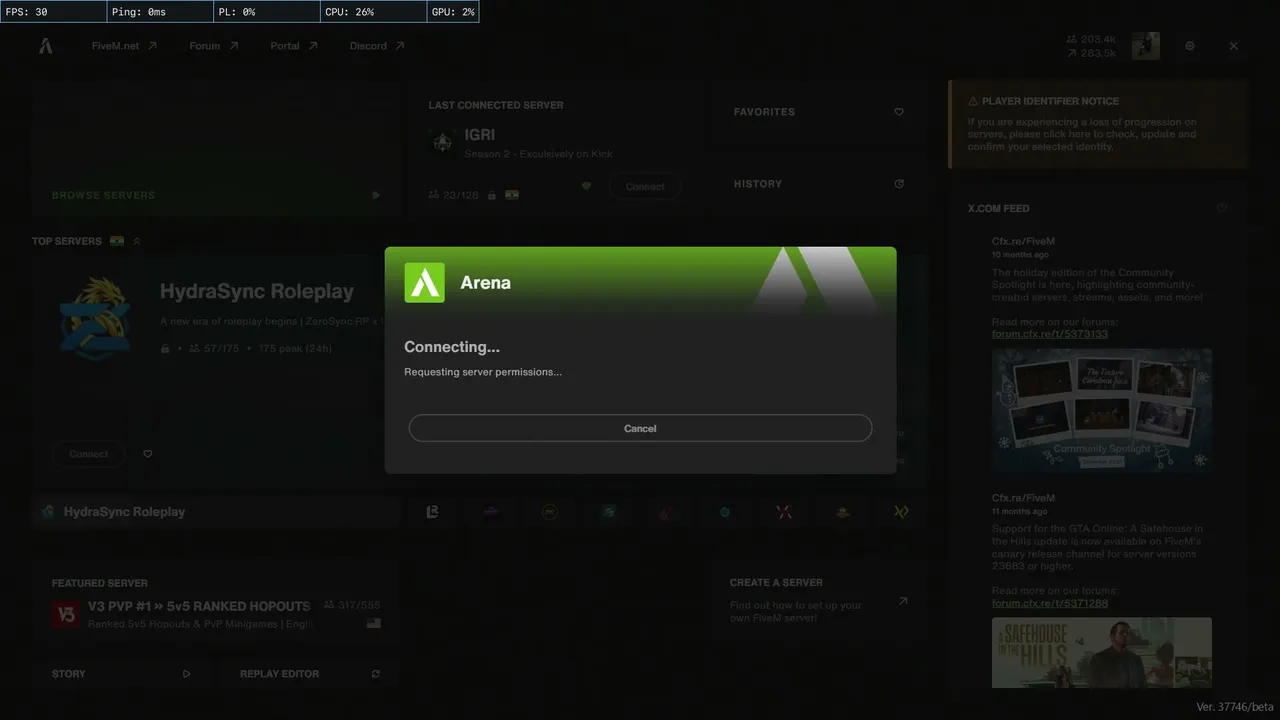Open the History list
1280x720 pixels.
coord(818,184)
